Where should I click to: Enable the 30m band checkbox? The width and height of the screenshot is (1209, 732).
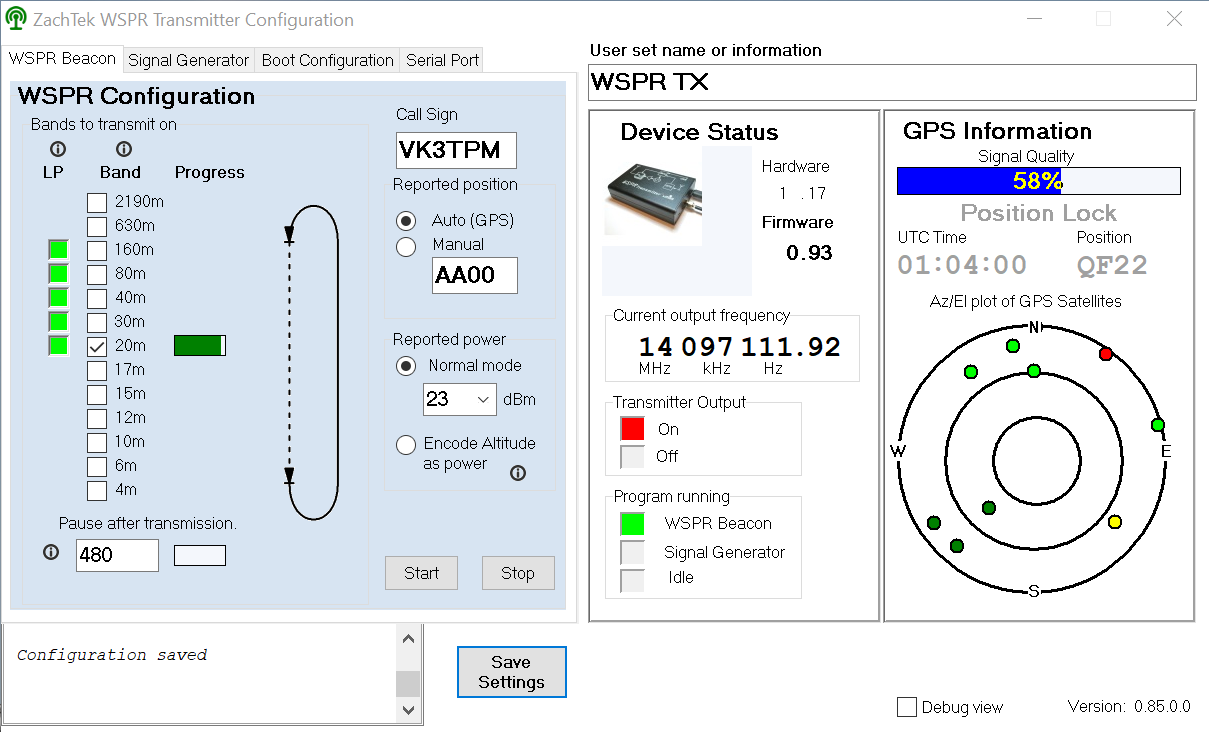[x=97, y=322]
